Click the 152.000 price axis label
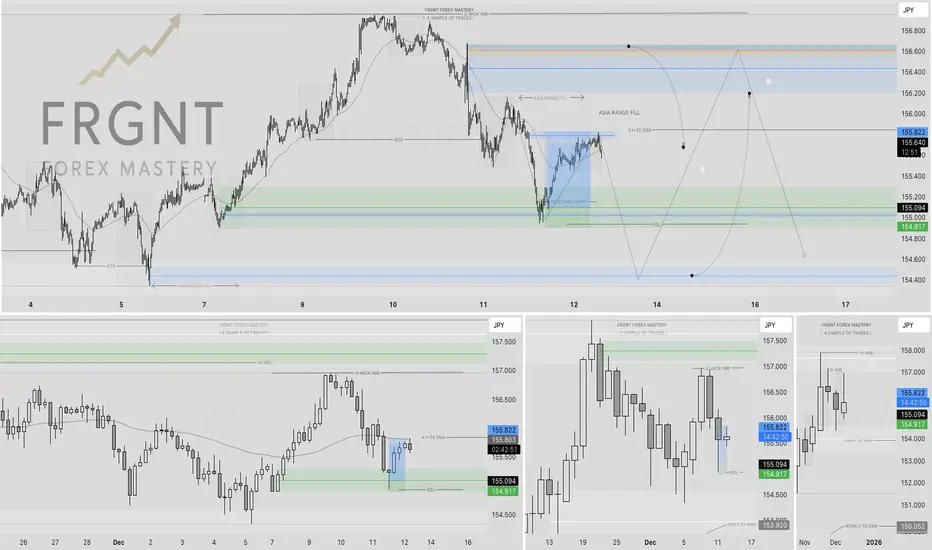The width and height of the screenshot is (932, 550). tap(913, 483)
